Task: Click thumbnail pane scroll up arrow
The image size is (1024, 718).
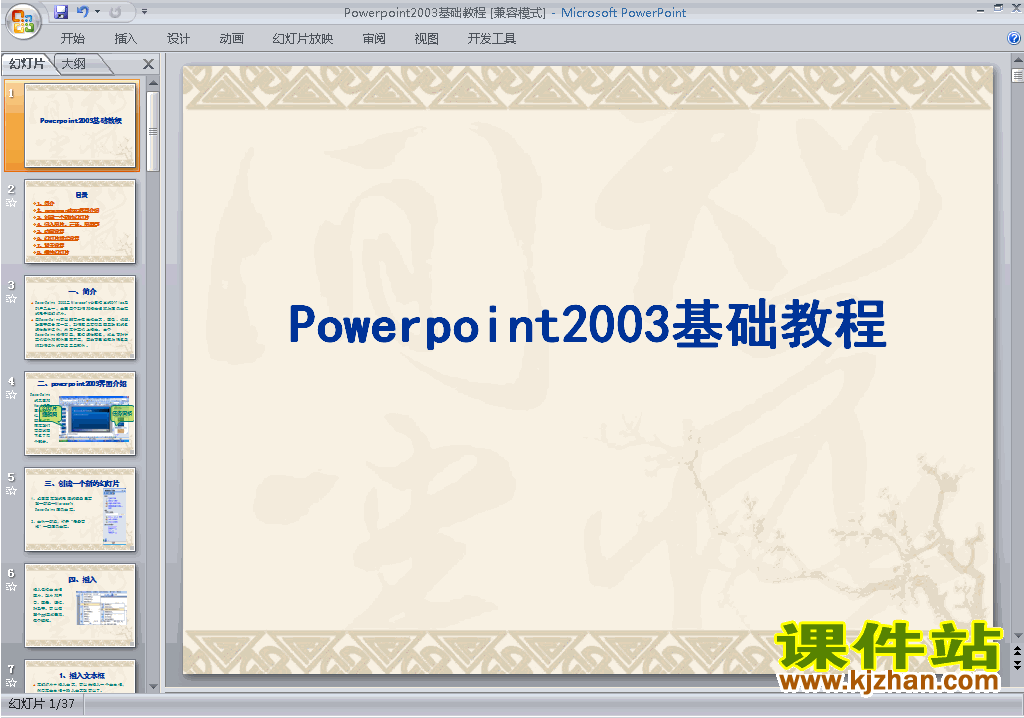Action: pos(153,83)
